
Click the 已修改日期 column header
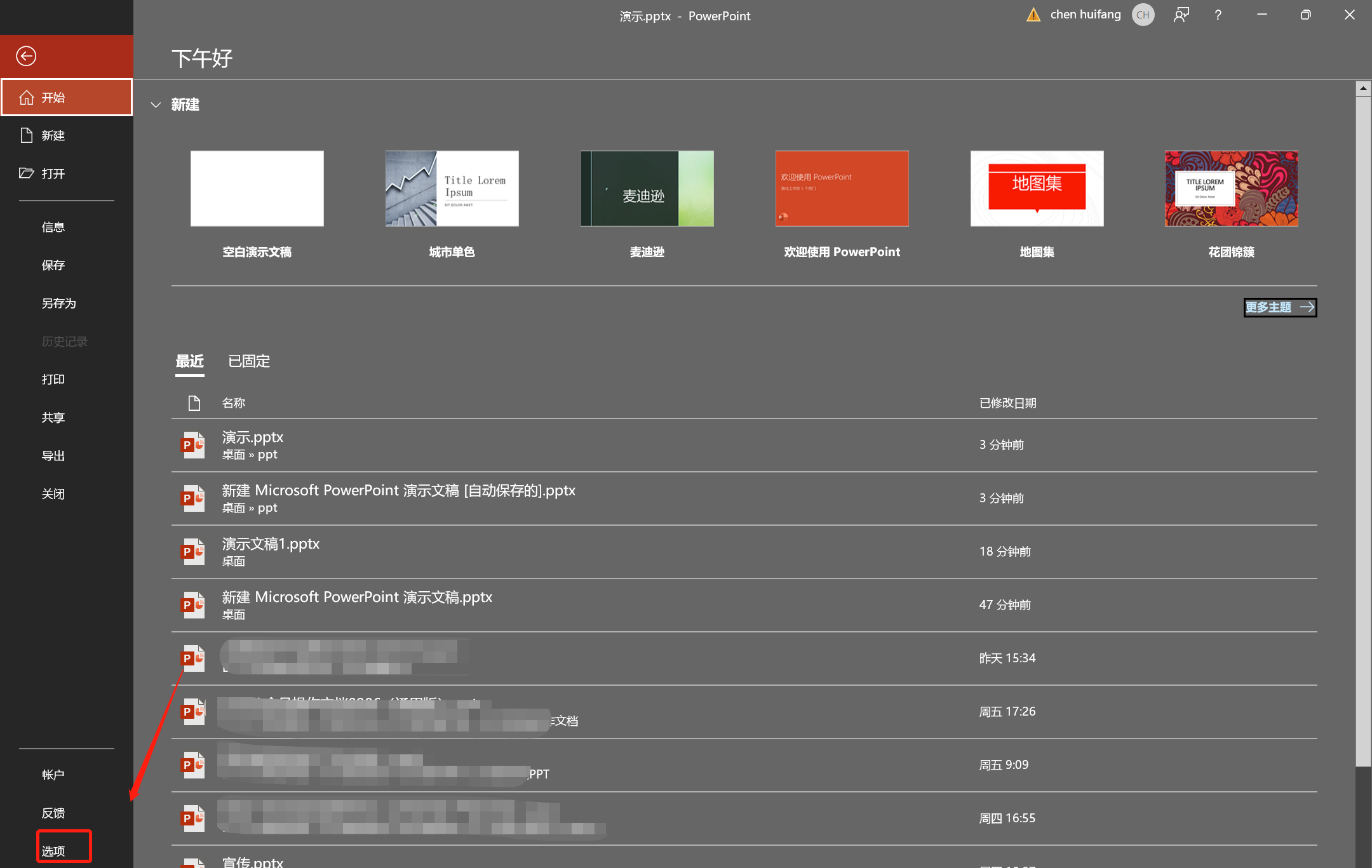click(1007, 403)
